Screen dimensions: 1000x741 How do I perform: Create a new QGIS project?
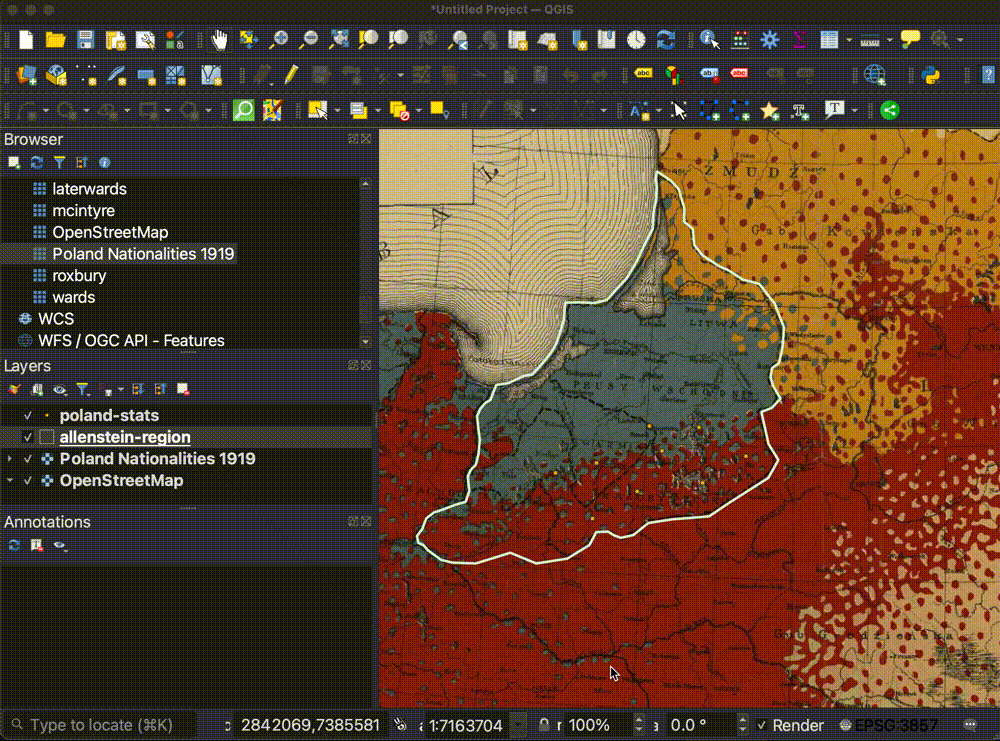[x=26, y=40]
